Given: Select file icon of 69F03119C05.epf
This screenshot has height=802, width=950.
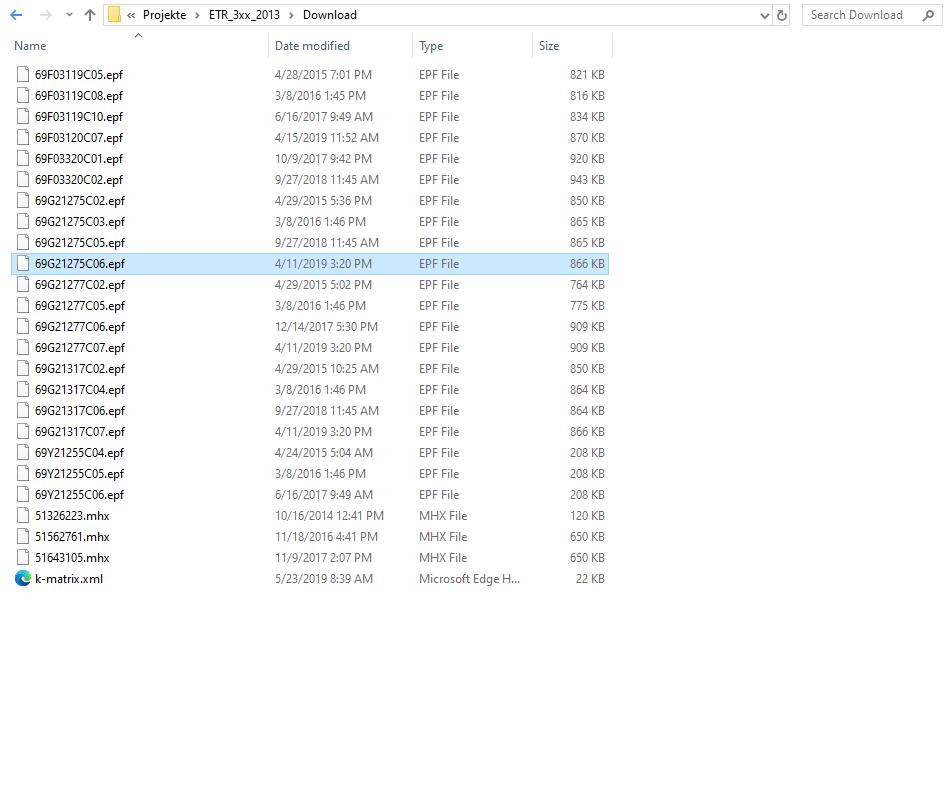Looking at the screenshot, I should coord(23,75).
